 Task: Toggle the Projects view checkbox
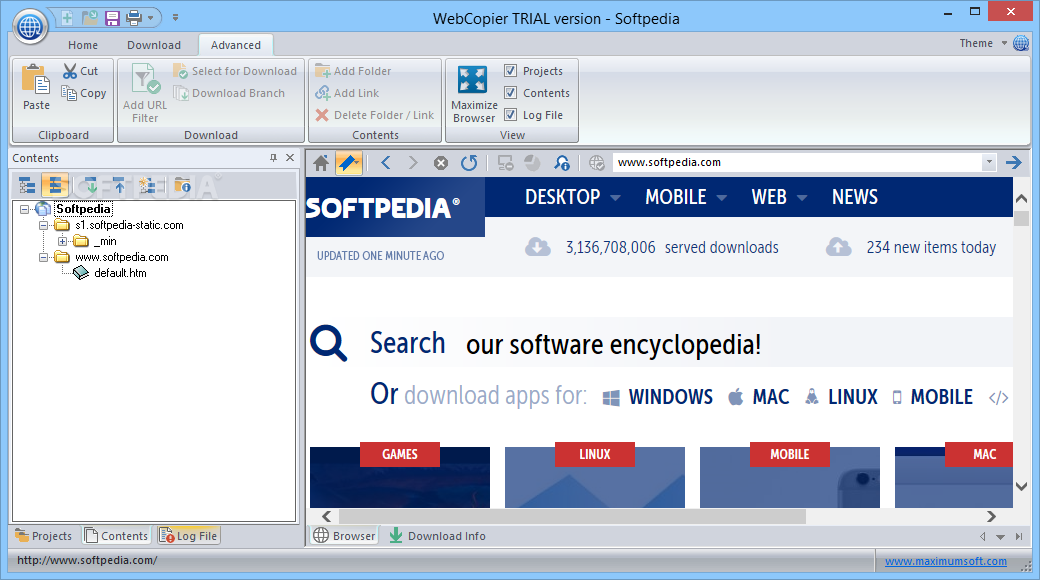[511, 70]
